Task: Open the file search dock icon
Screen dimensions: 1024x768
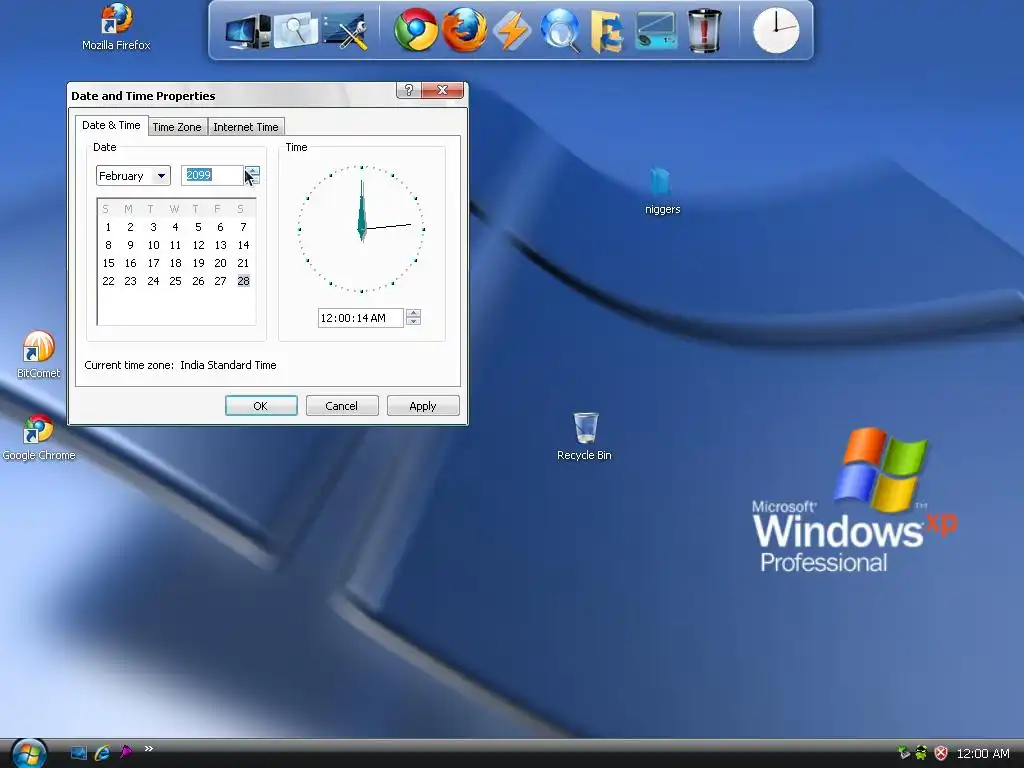Action: pyautogui.click(x=296, y=31)
